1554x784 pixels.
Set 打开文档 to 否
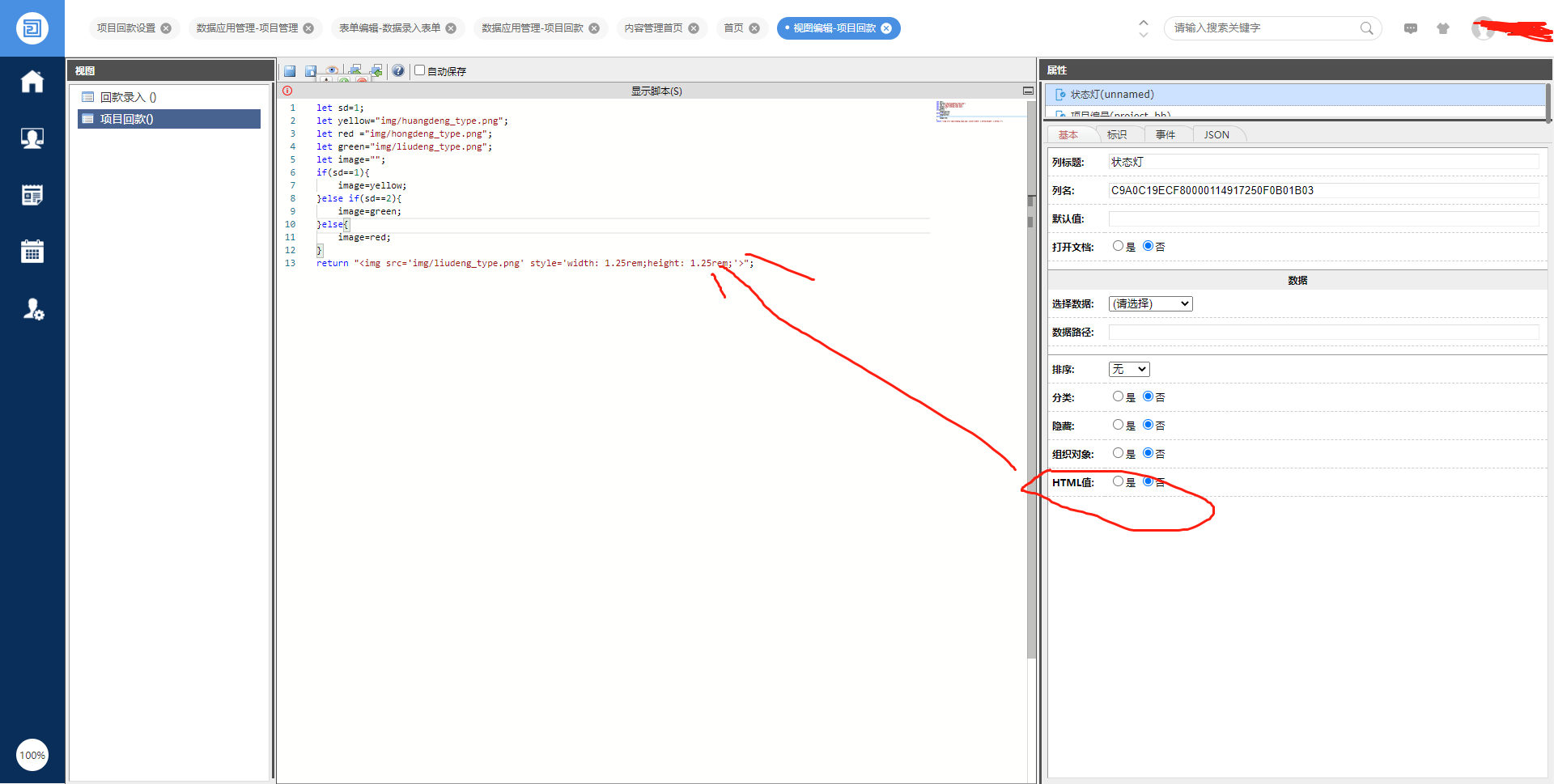(1148, 246)
